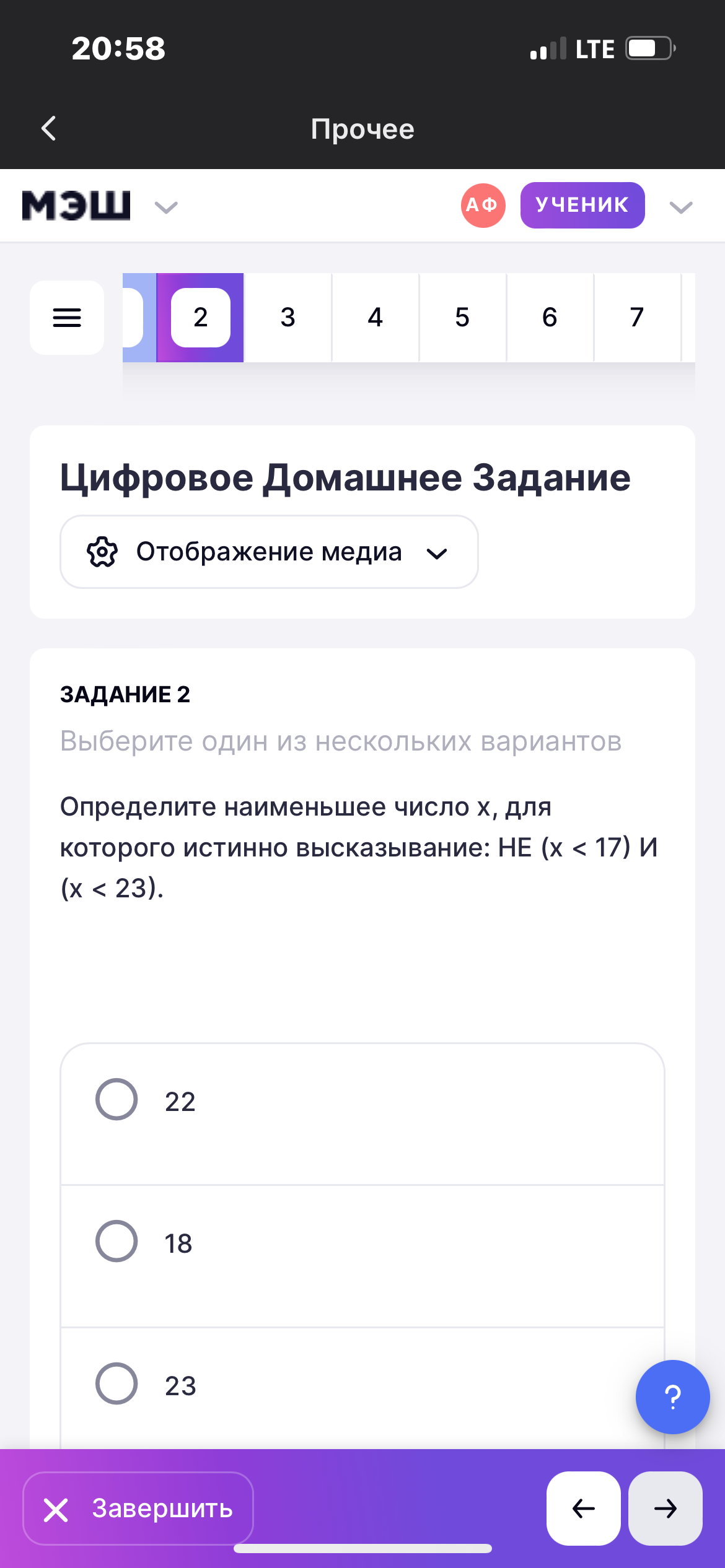Click the УЧЕНИК role button
725x1568 pixels.
(582, 206)
